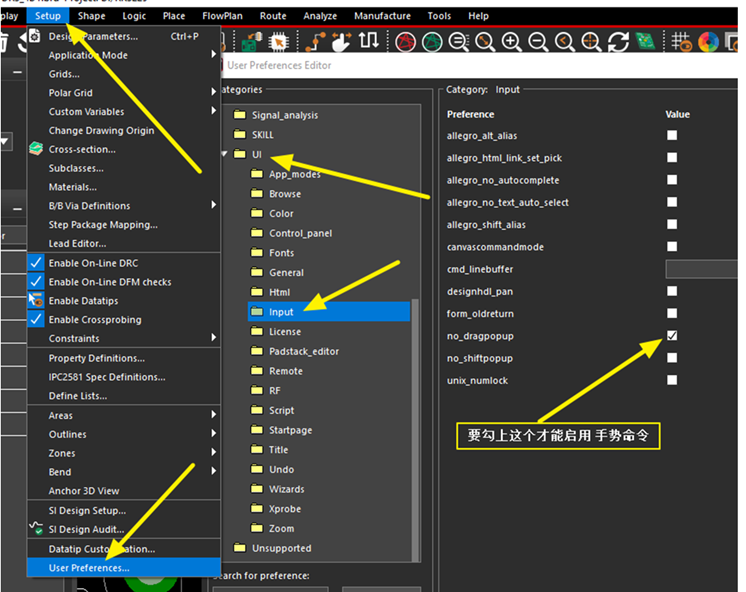
Task: Activate the add connect routing tool
Action: pyautogui.click(x=315, y=42)
